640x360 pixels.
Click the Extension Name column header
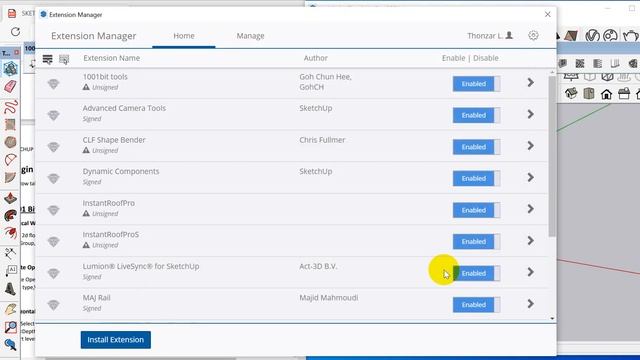tap(111, 58)
